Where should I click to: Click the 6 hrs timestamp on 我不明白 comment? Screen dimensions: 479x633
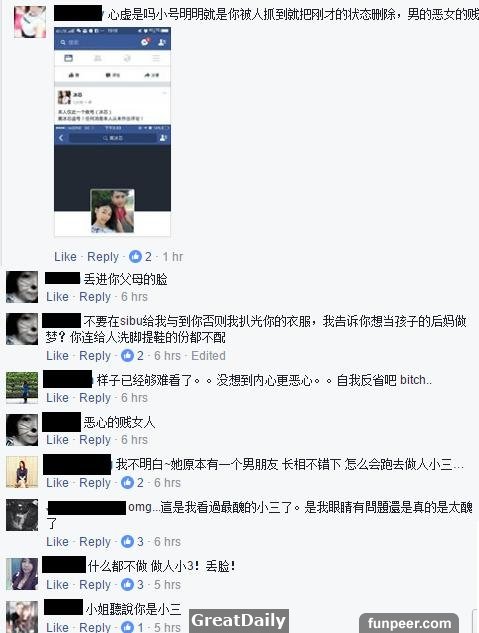click(x=167, y=482)
